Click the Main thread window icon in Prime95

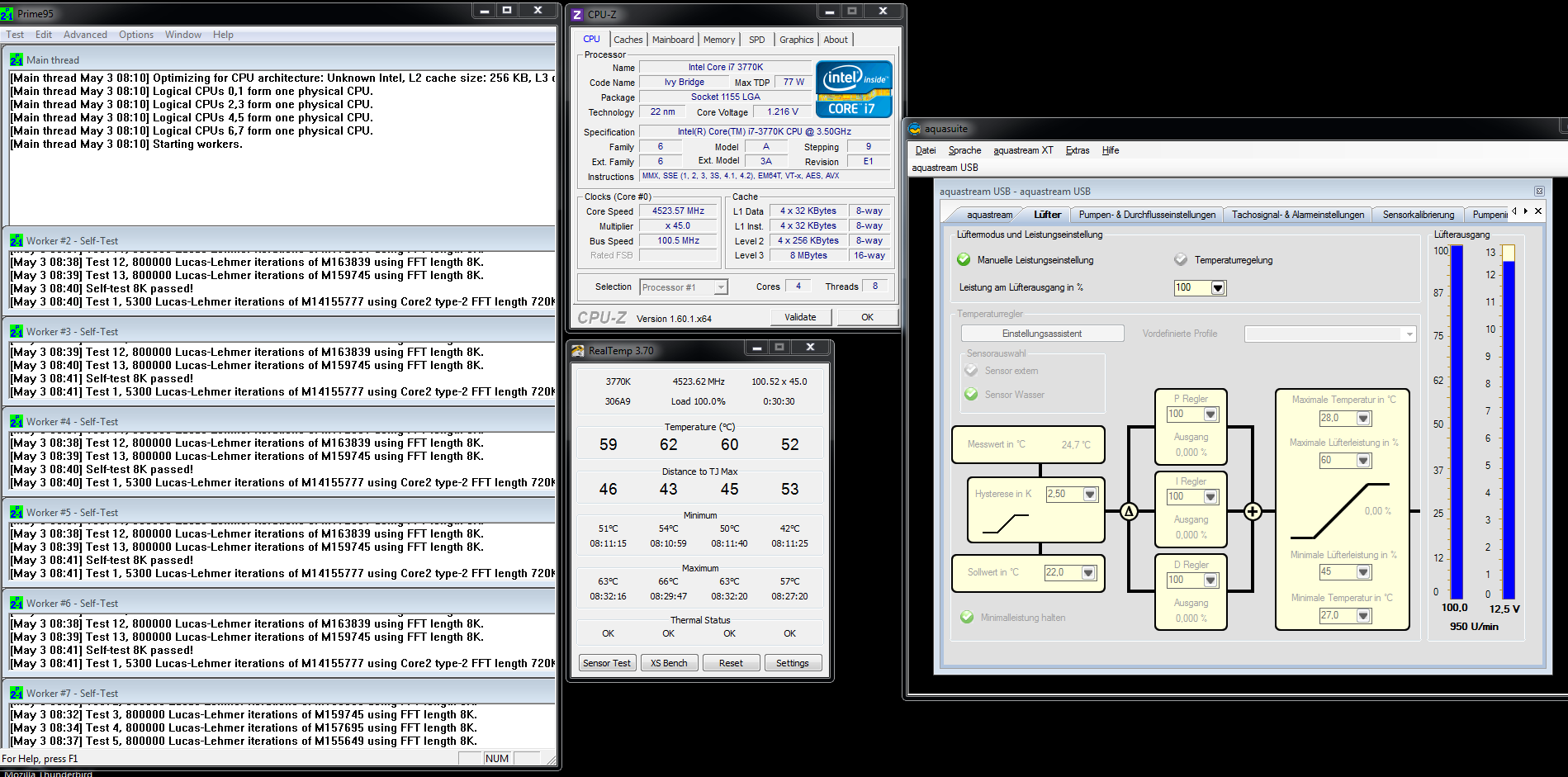17,59
